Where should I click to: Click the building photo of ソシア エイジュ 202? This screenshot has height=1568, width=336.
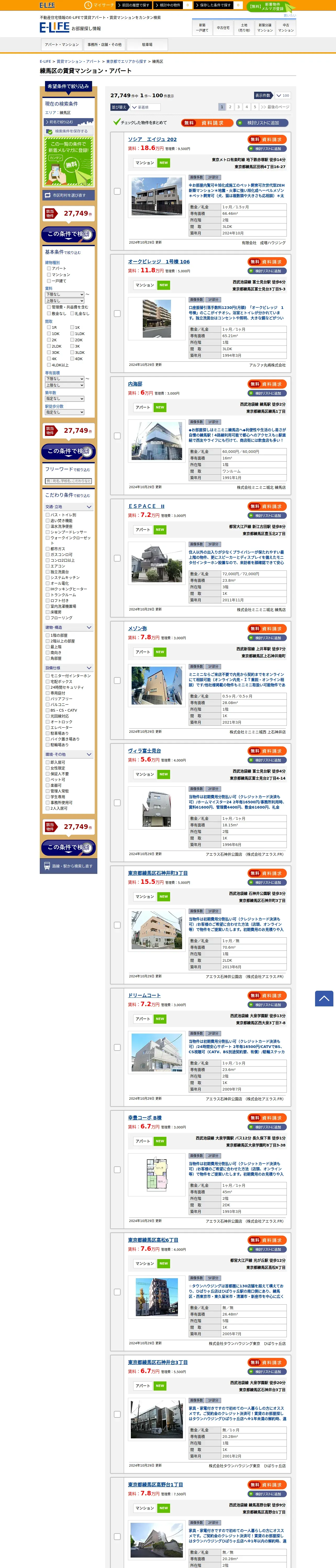point(157,197)
